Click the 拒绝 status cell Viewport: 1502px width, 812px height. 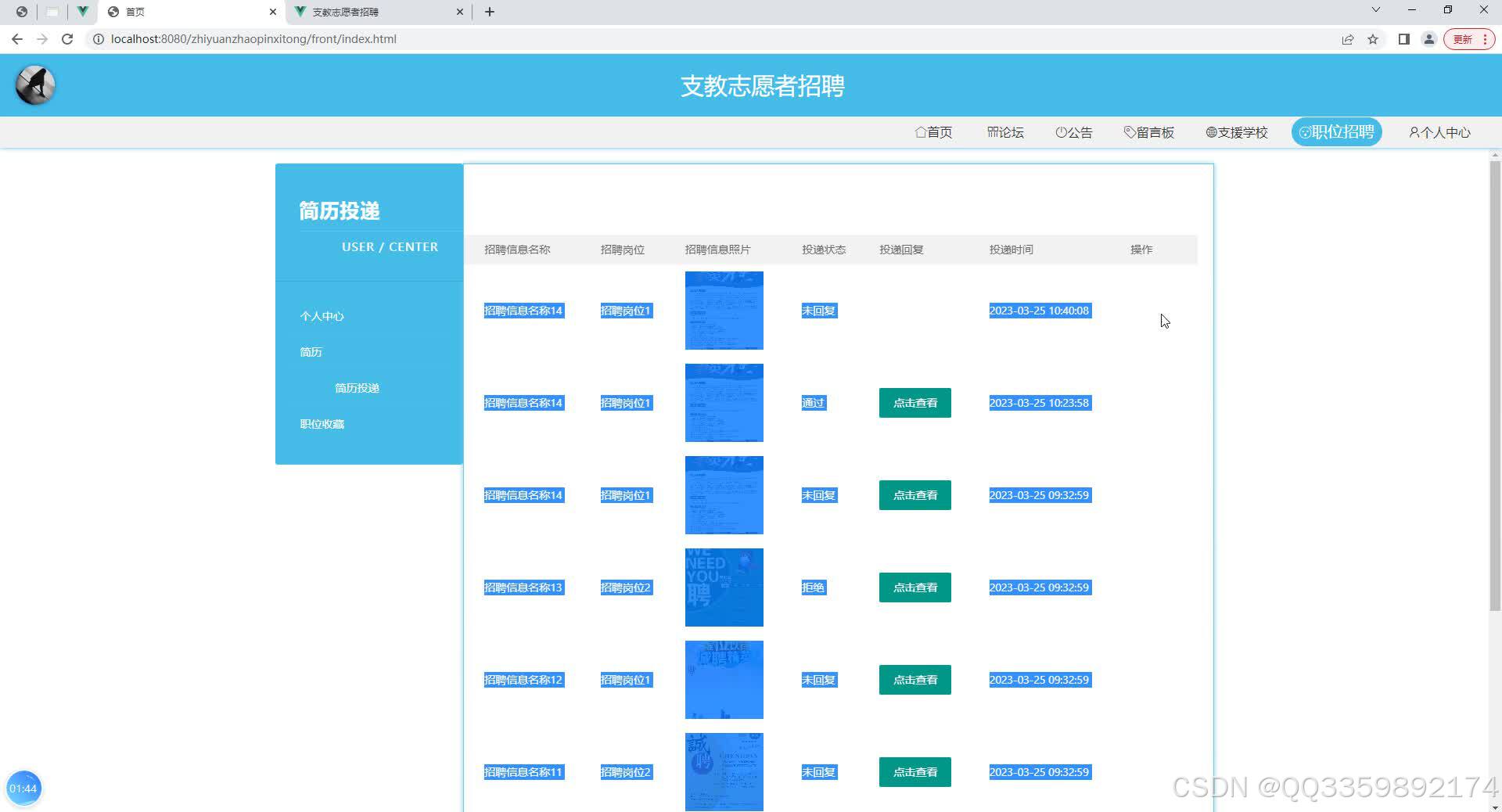pyautogui.click(x=814, y=587)
